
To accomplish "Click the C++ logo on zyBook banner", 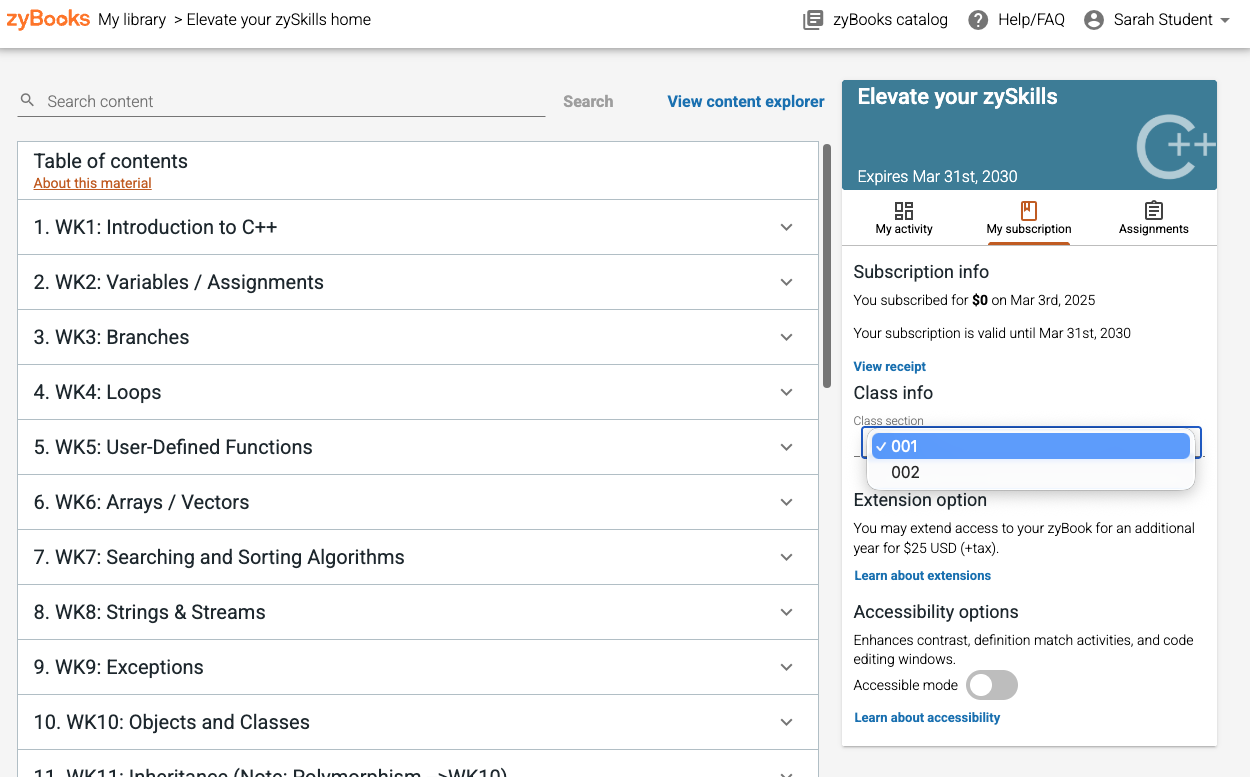I will tap(1176, 147).
